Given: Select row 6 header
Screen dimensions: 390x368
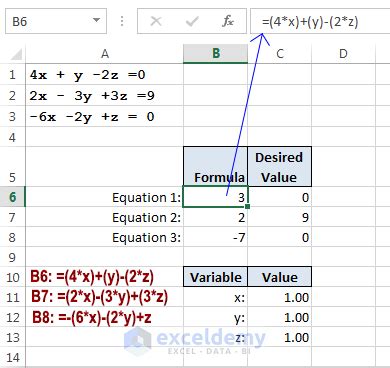Looking at the screenshot, I should (x=13, y=197).
